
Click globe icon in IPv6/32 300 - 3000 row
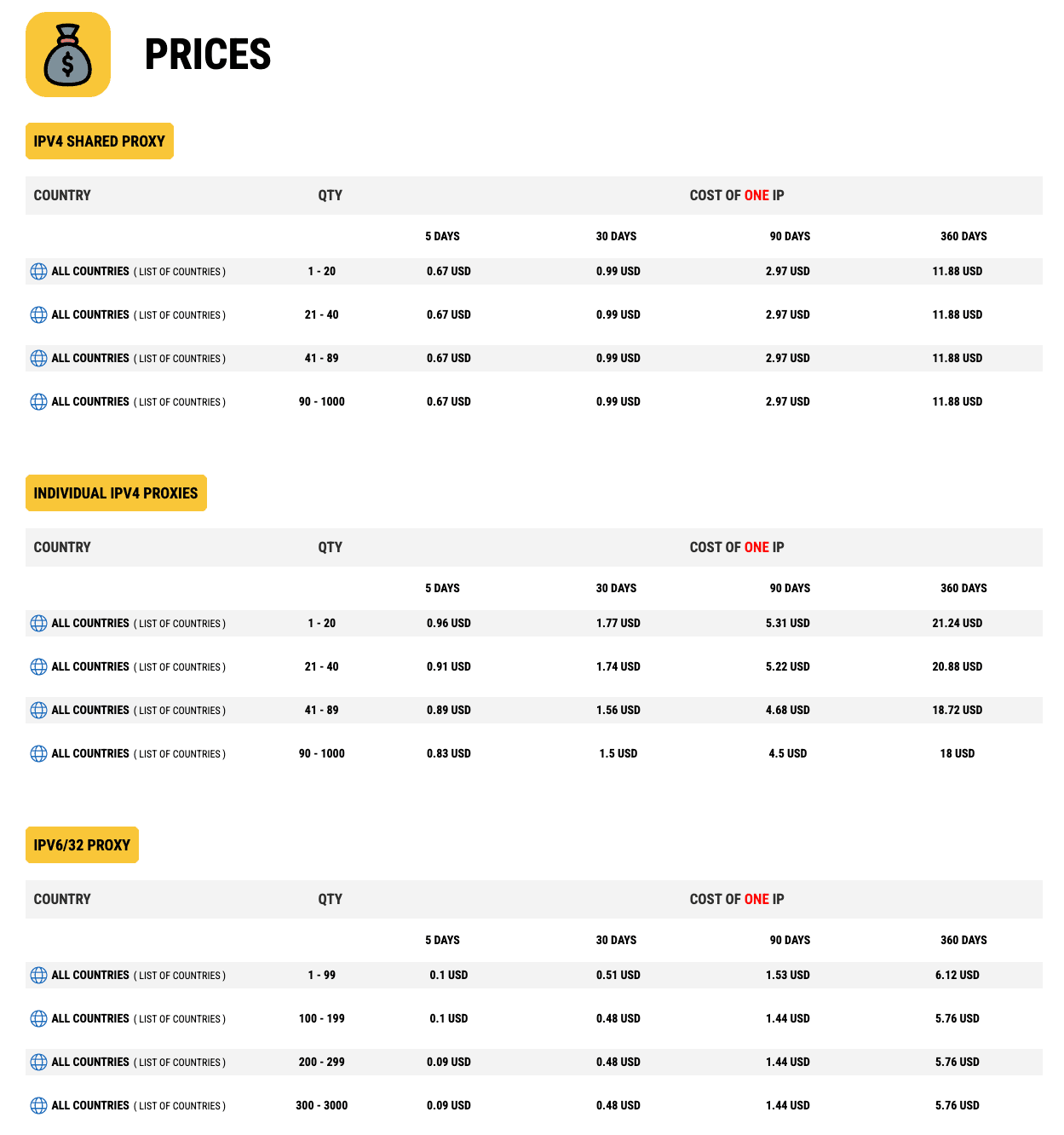coord(38,1105)
